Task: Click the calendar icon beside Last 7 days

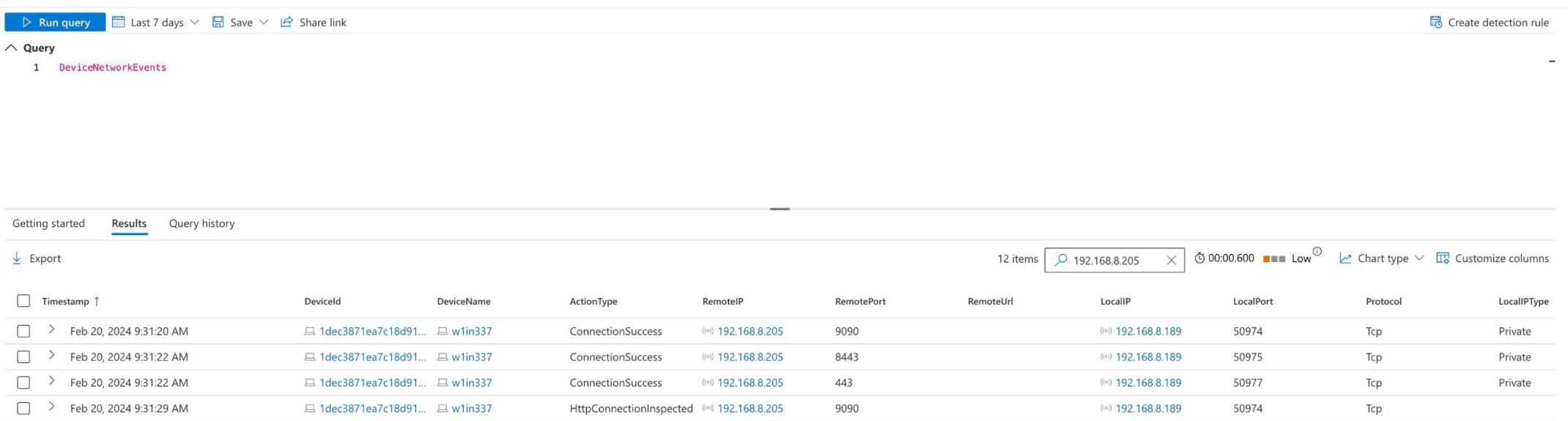Action: [x=118, y=22]
